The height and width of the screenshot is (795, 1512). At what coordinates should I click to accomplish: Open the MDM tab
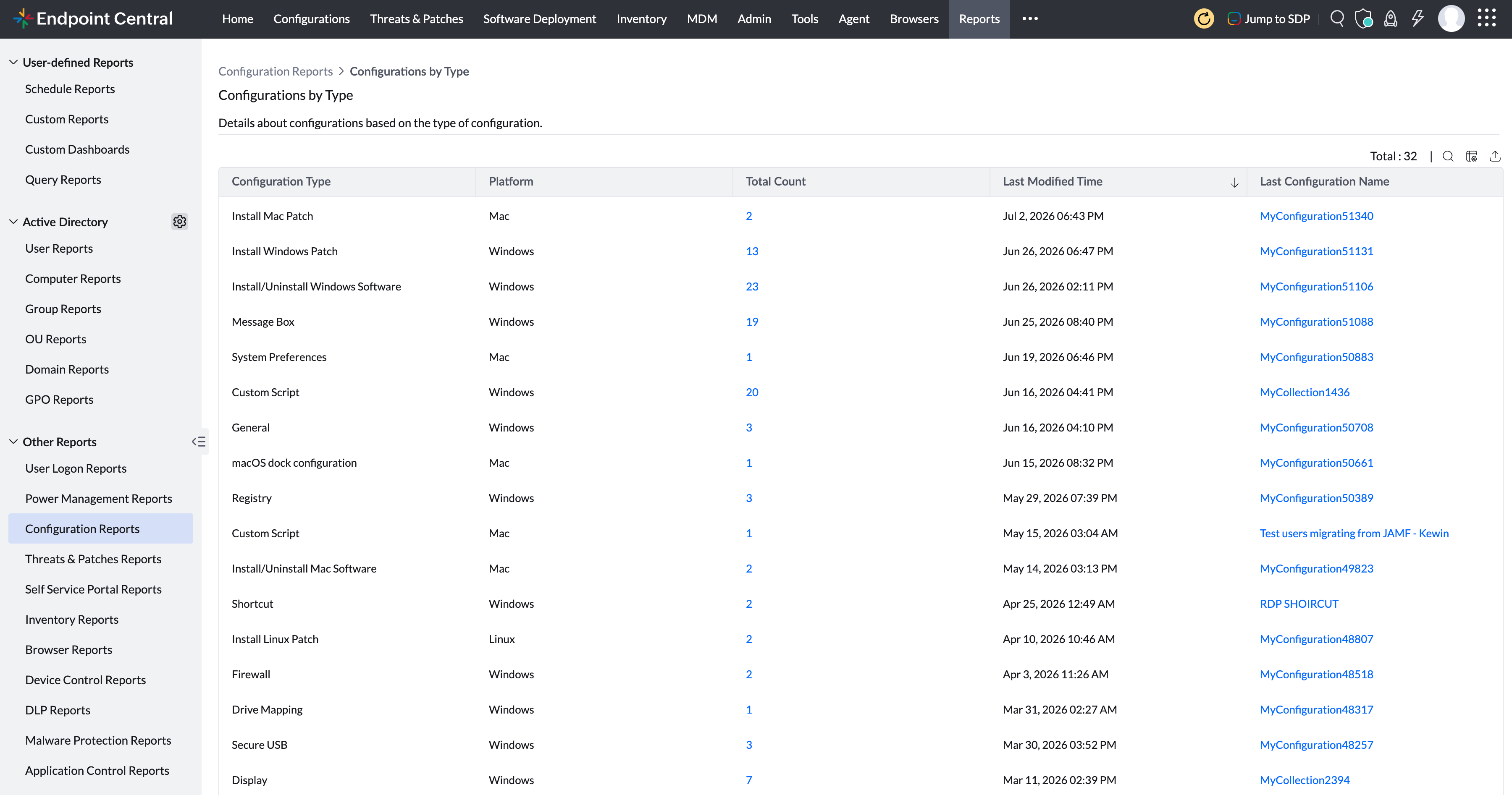(701, 19)
